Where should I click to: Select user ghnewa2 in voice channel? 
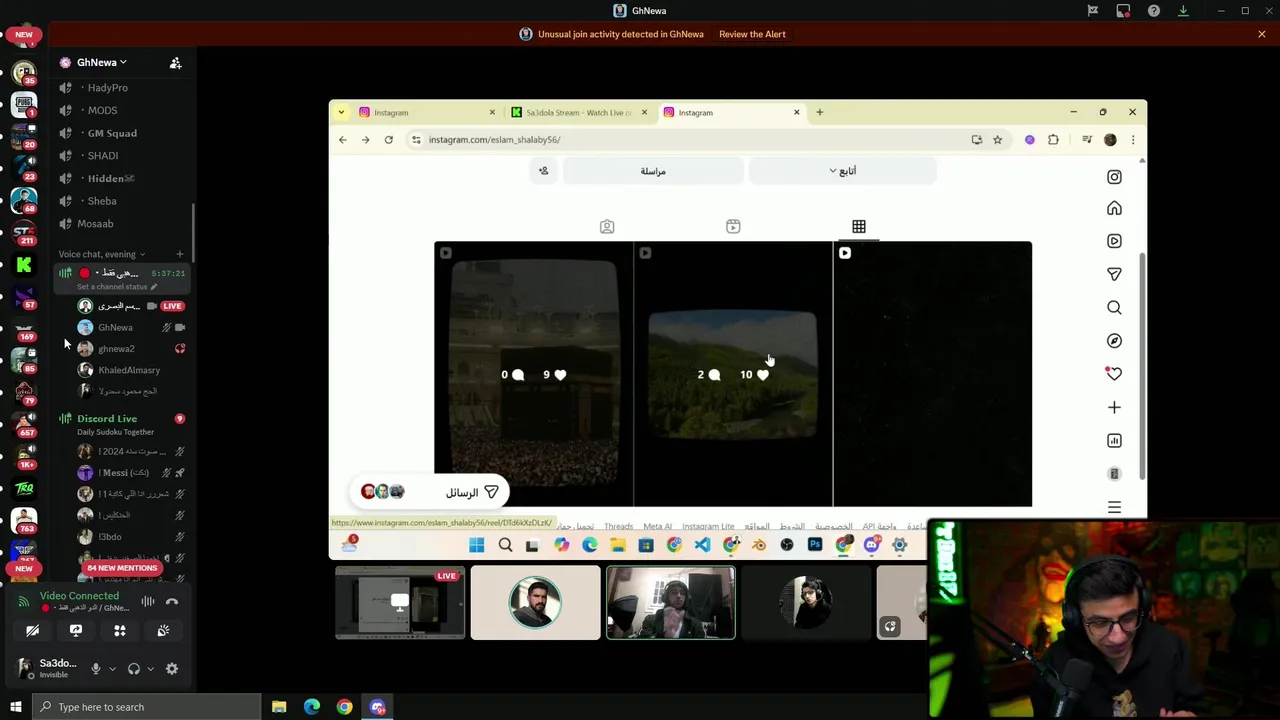click(x=130, y=349)
